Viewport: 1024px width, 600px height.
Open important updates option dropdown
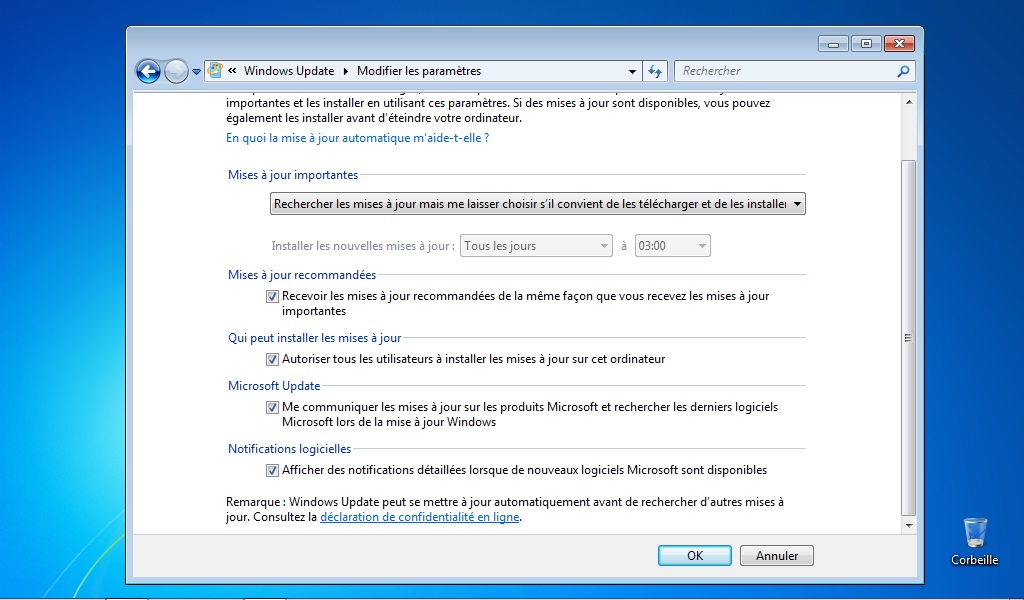[537, 204]
